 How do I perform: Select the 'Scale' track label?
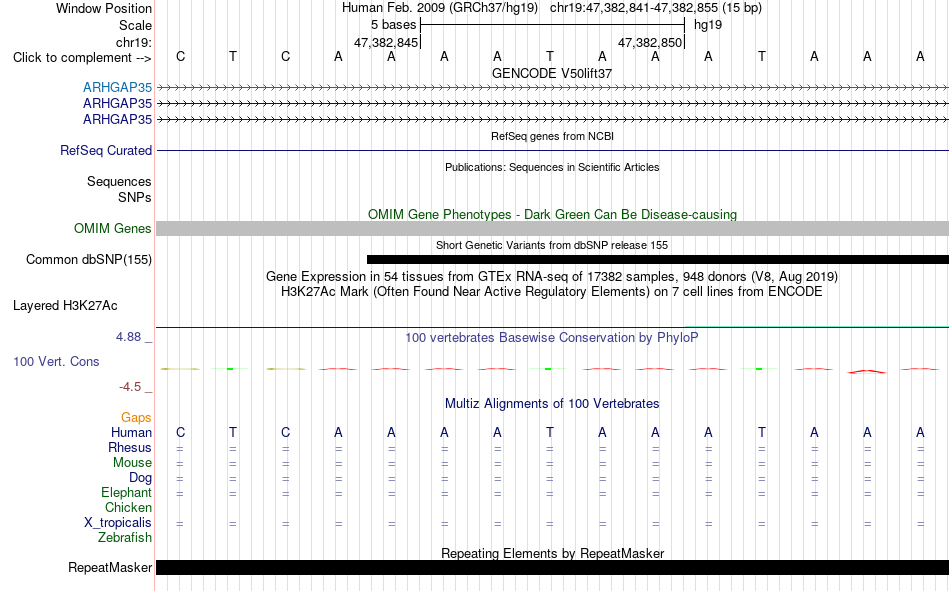coord(135,25)
